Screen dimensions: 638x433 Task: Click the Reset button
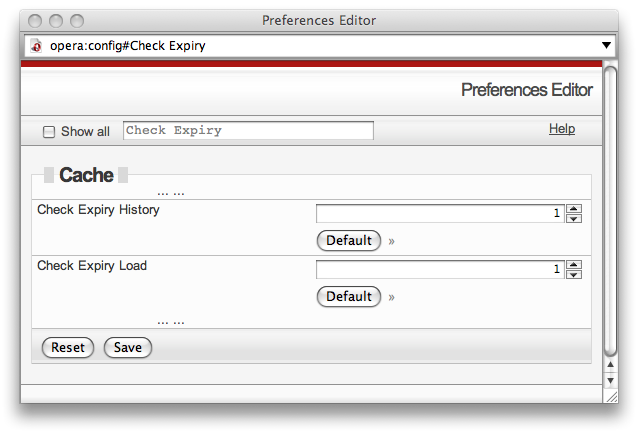[68, 348]
